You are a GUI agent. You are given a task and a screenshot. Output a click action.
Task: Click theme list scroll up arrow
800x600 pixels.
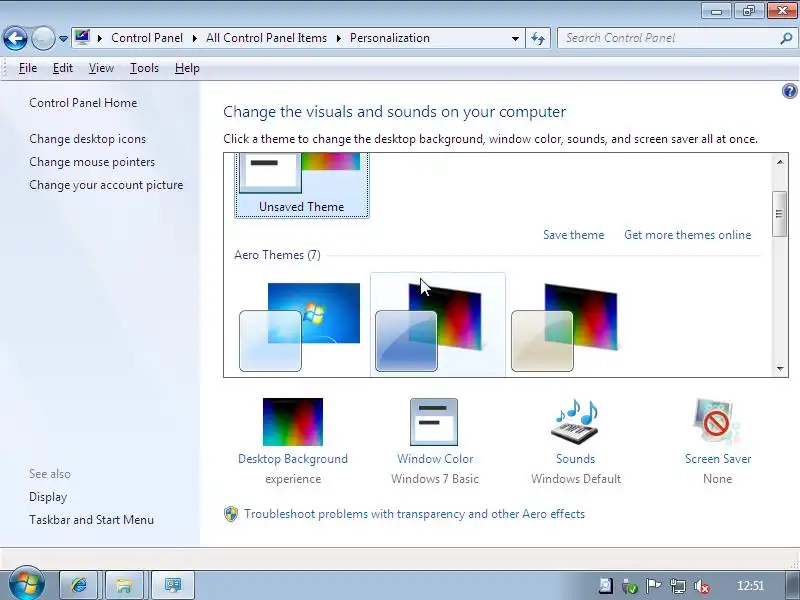pos(780,162)
